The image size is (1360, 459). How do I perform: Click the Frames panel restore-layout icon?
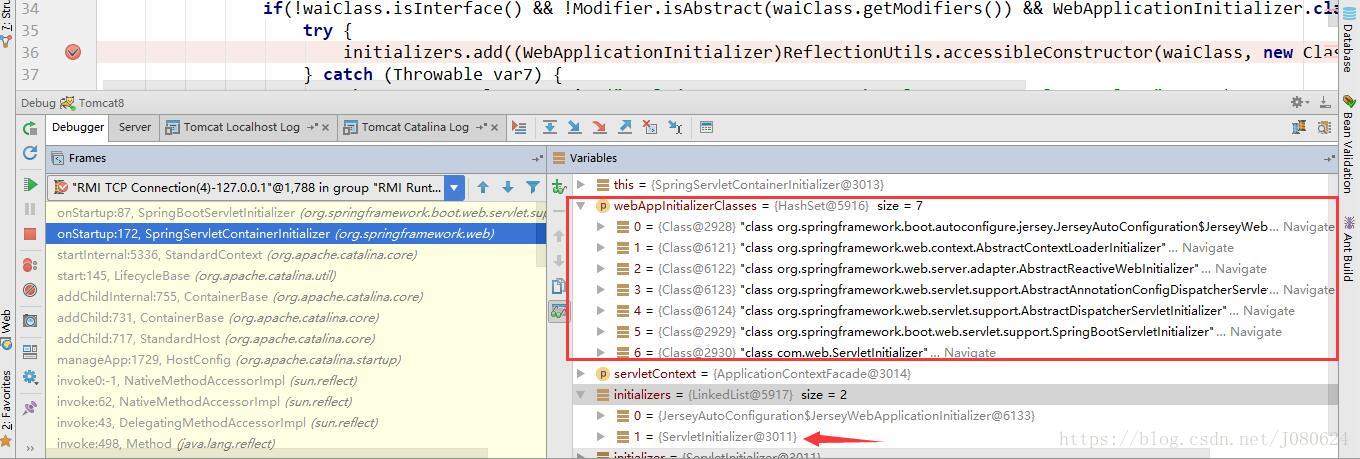coord(537,158)
